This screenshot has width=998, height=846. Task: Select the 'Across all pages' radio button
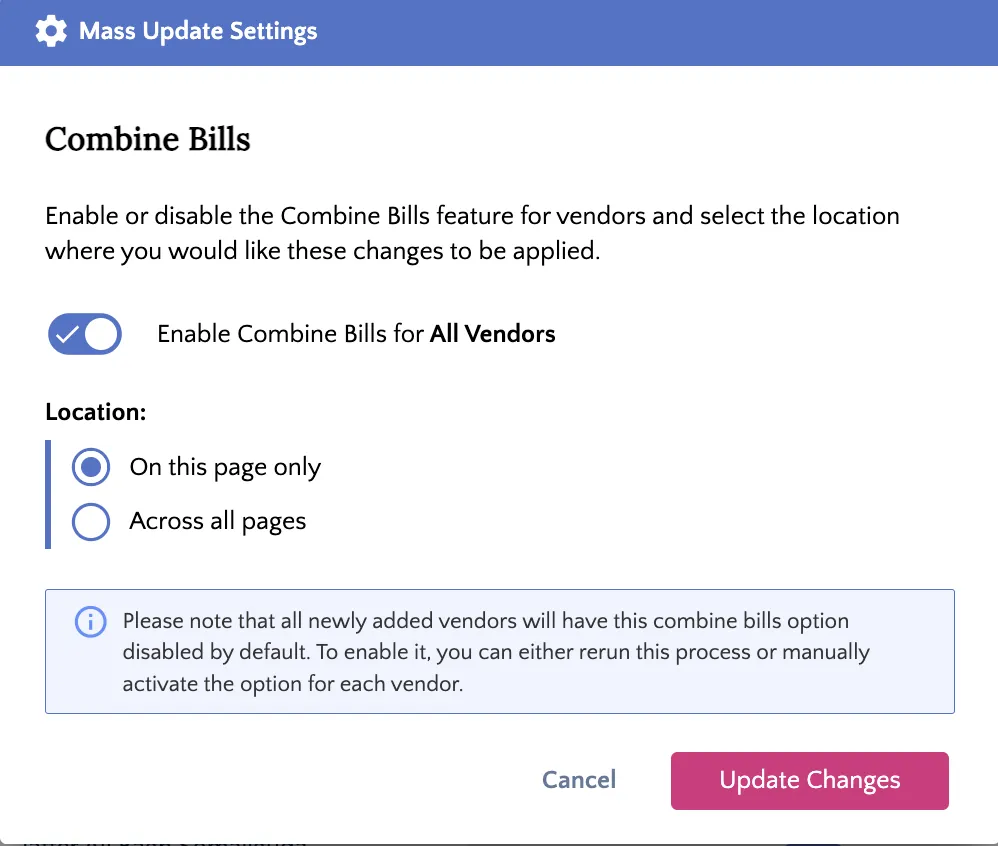click(x=90, y=521)
